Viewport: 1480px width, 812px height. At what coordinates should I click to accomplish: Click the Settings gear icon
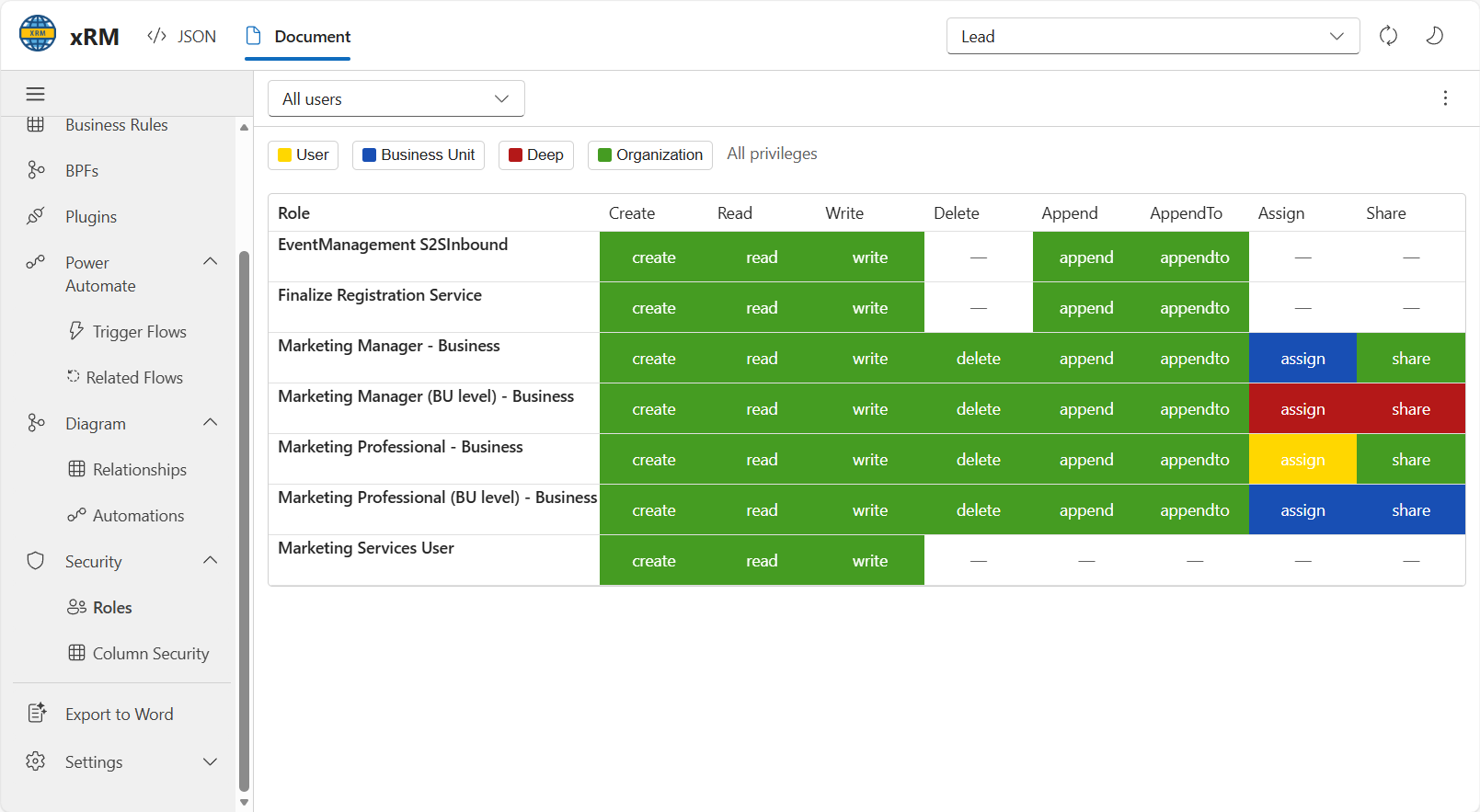tap(36, 761)
